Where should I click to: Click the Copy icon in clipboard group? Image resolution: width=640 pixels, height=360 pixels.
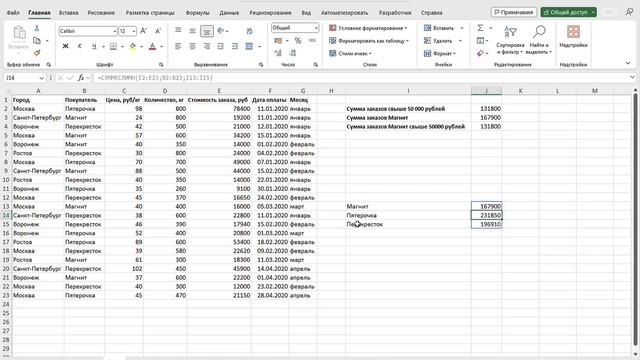pos(37,40)
